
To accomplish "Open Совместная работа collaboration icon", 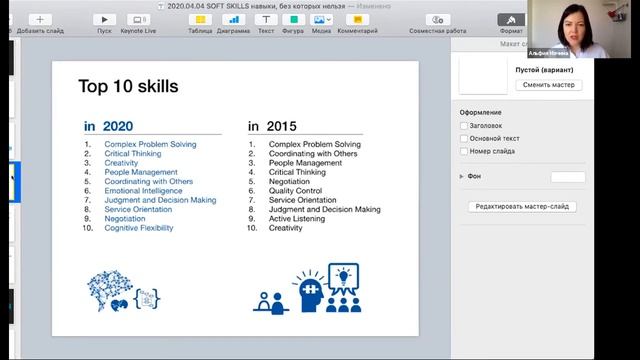I will coord(438,20).
